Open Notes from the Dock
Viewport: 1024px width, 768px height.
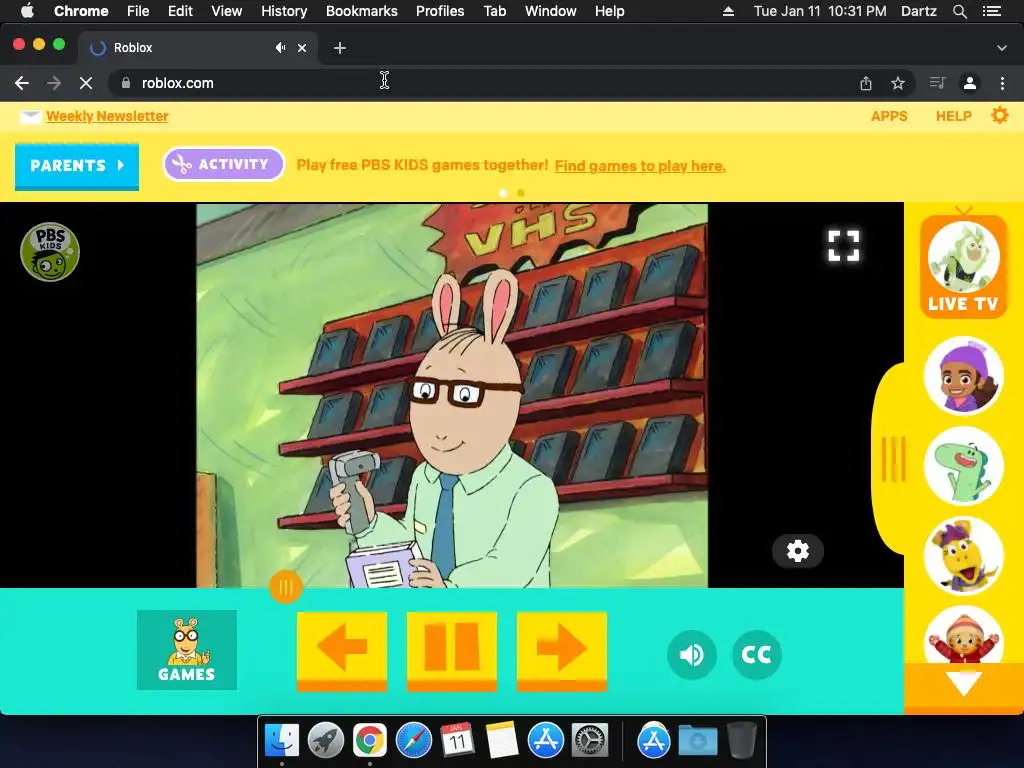click(x=502, y=740)
